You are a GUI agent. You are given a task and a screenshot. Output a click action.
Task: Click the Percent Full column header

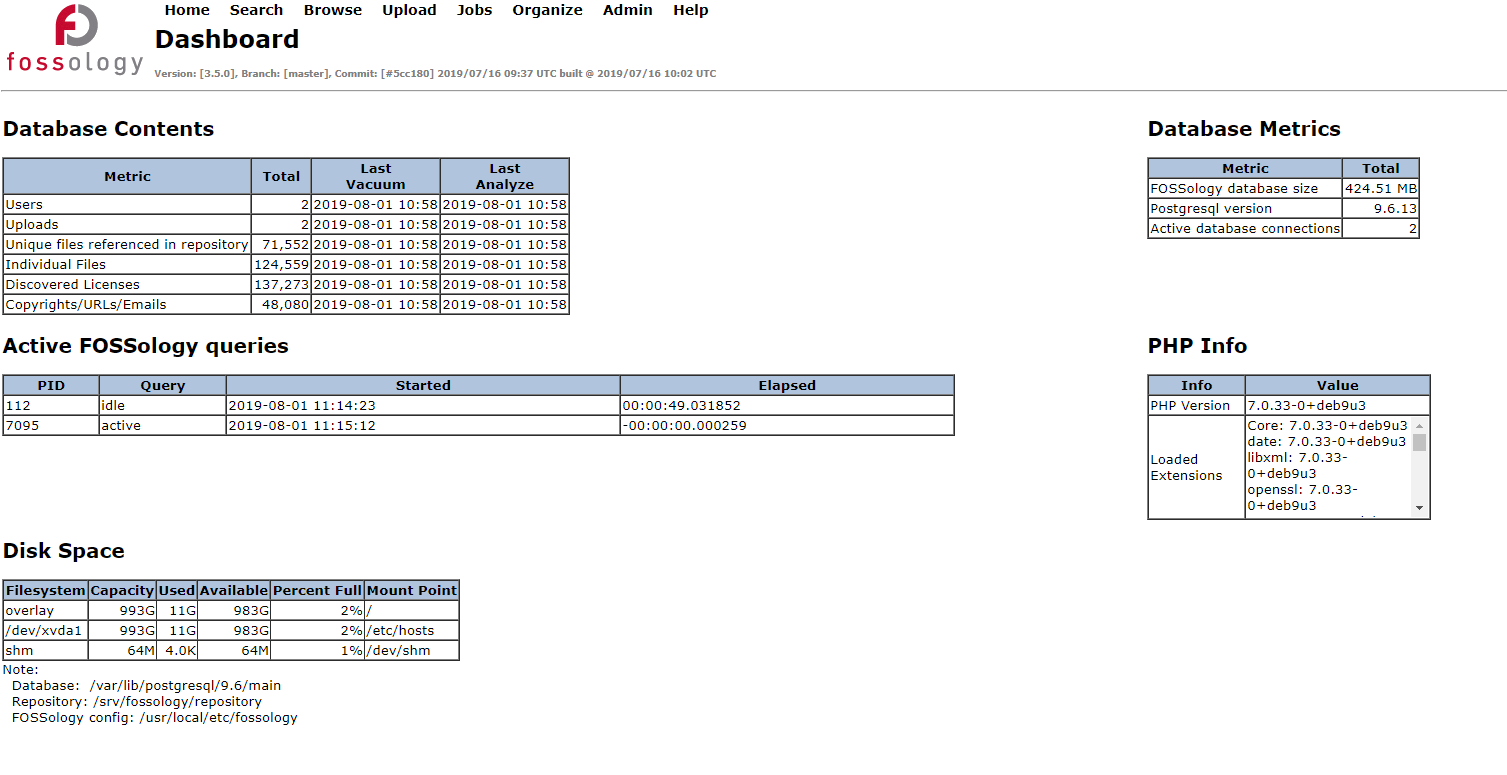(x=317, y=590)
